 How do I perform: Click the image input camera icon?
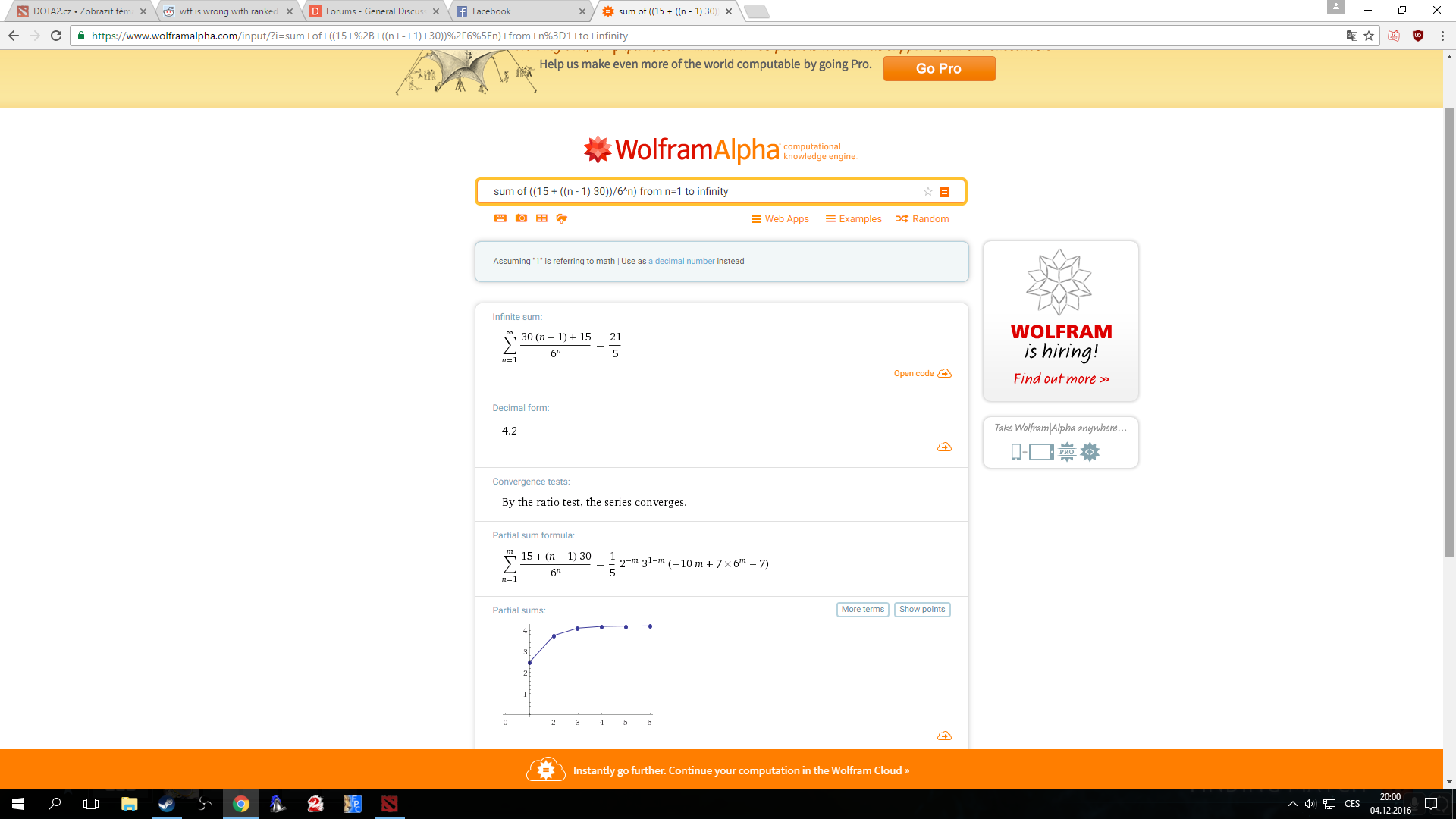click(521, 218)
